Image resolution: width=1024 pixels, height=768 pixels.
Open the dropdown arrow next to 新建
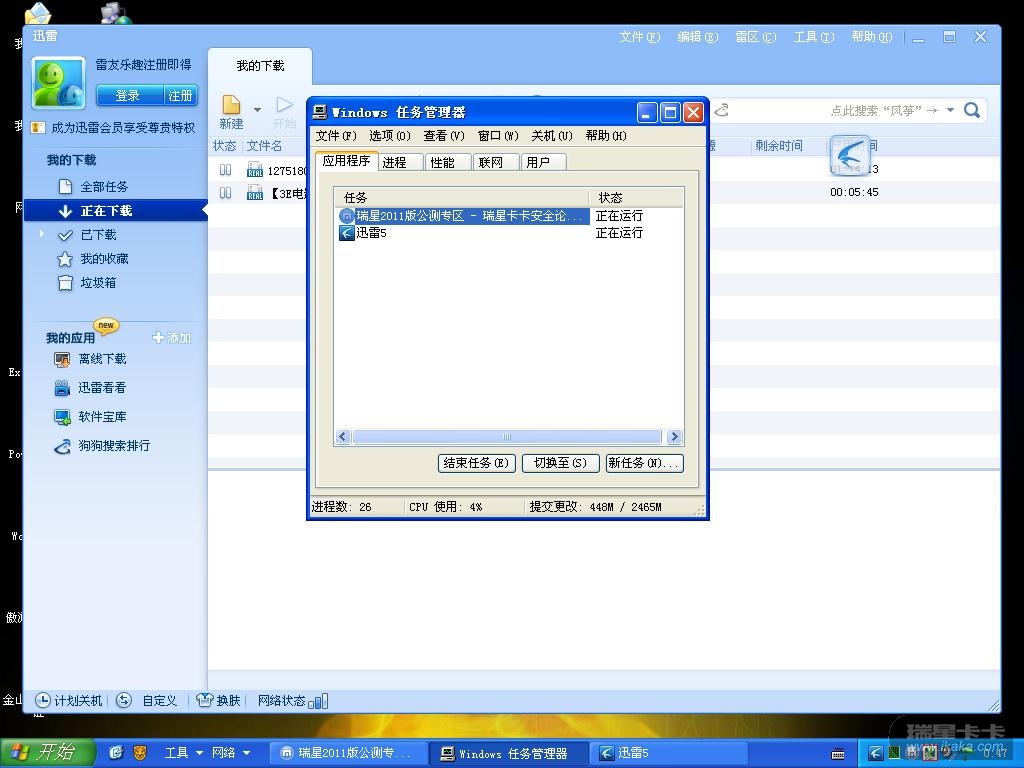pos(257,110)
